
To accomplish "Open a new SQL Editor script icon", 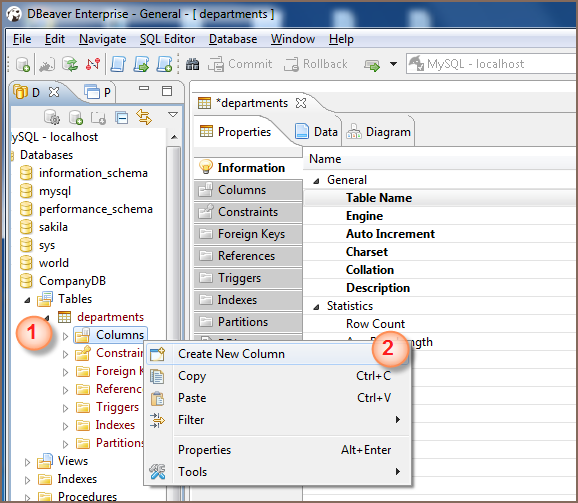I will click(x=164, y=64).
